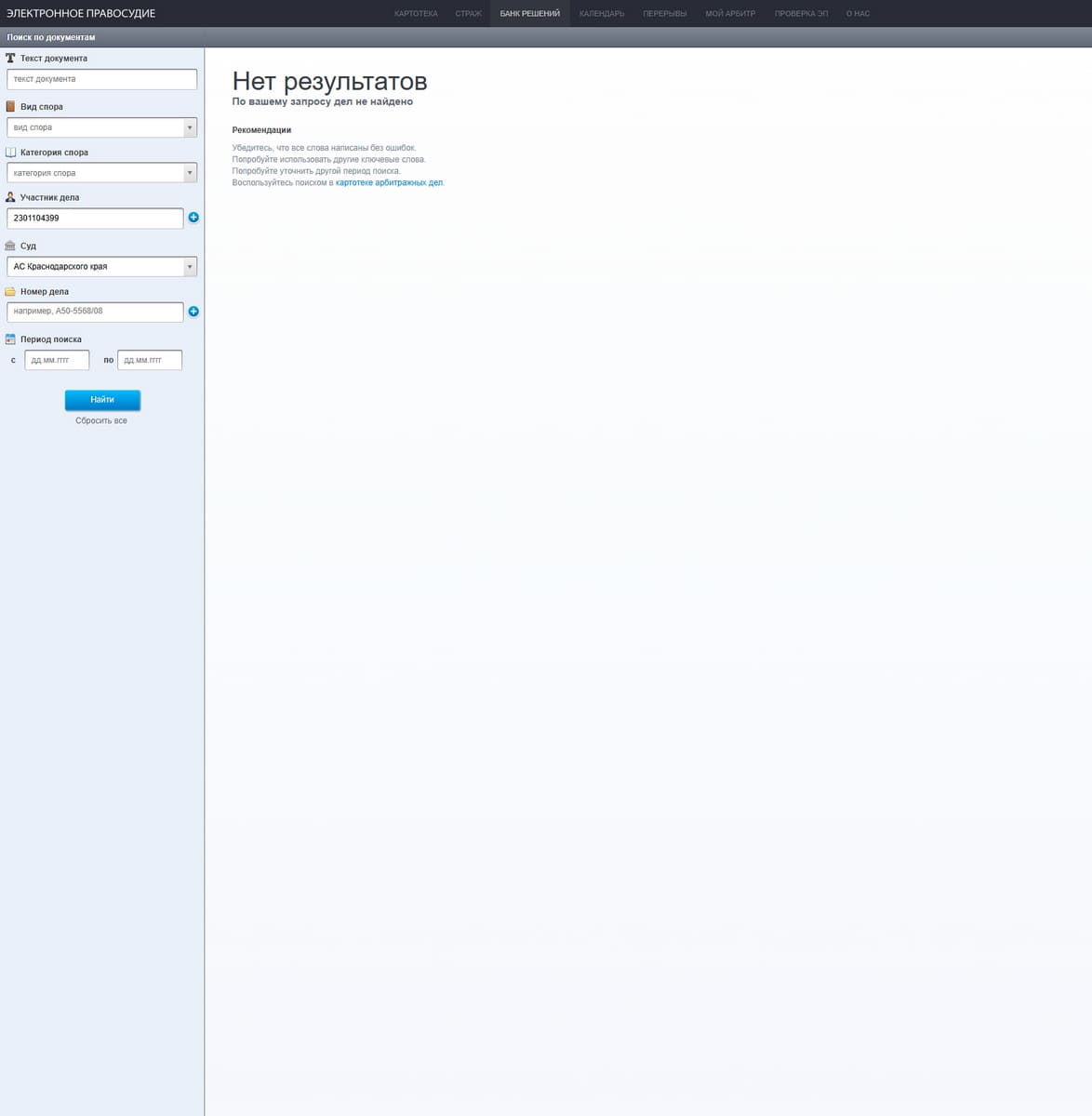
Task: Click the person icon next to Участник дела
Action: tap(10, 197)
